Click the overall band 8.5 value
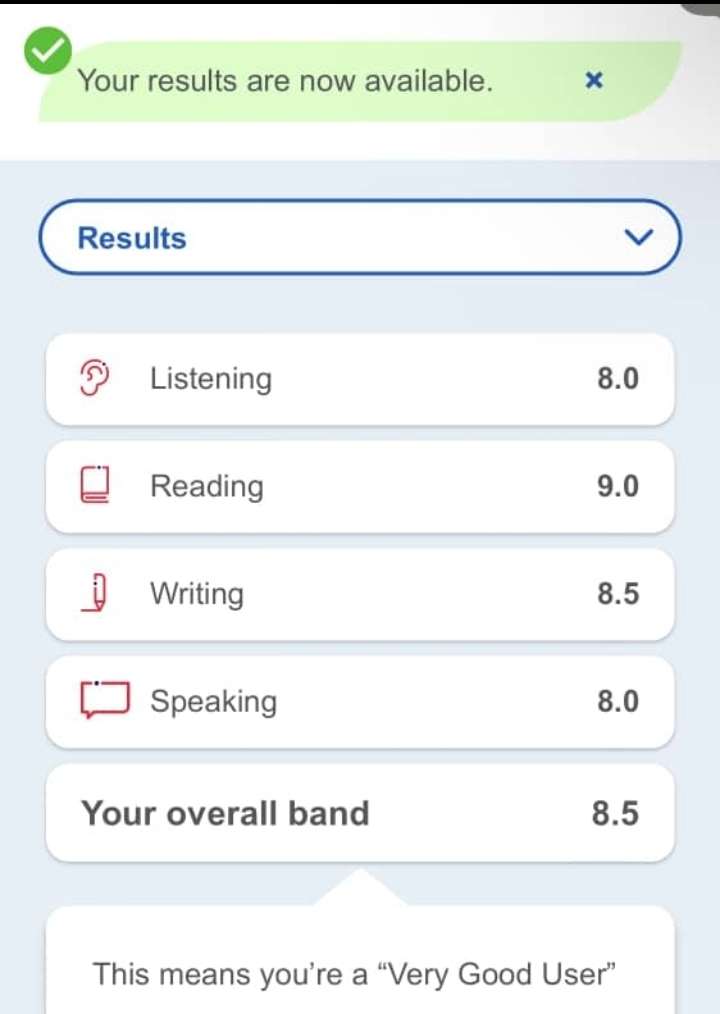 tap(614, 813)
